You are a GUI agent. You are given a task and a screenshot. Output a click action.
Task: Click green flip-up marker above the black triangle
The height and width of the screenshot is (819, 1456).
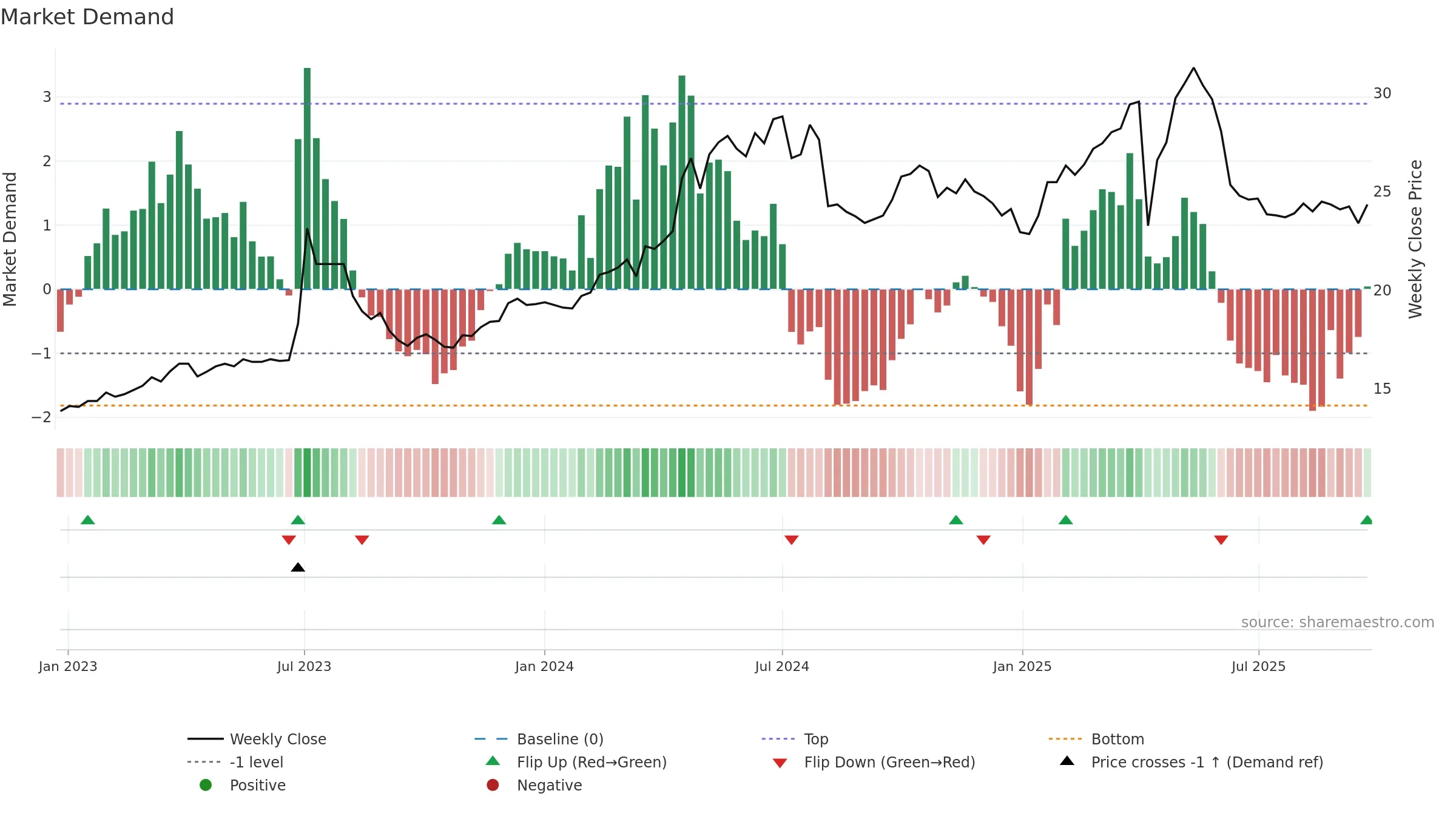point(298,520)
